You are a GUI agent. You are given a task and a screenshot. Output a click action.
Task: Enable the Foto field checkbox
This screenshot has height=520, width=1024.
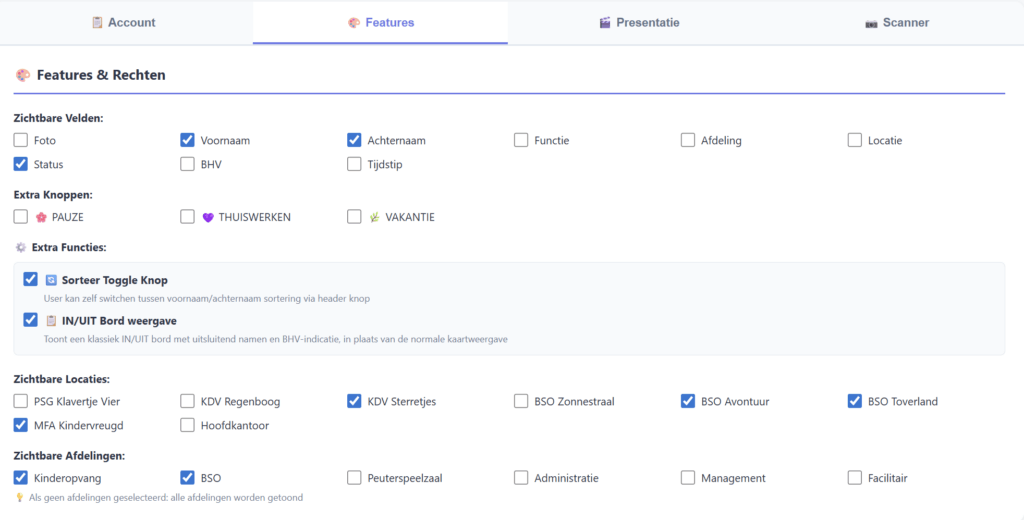(x=21, y=140)
